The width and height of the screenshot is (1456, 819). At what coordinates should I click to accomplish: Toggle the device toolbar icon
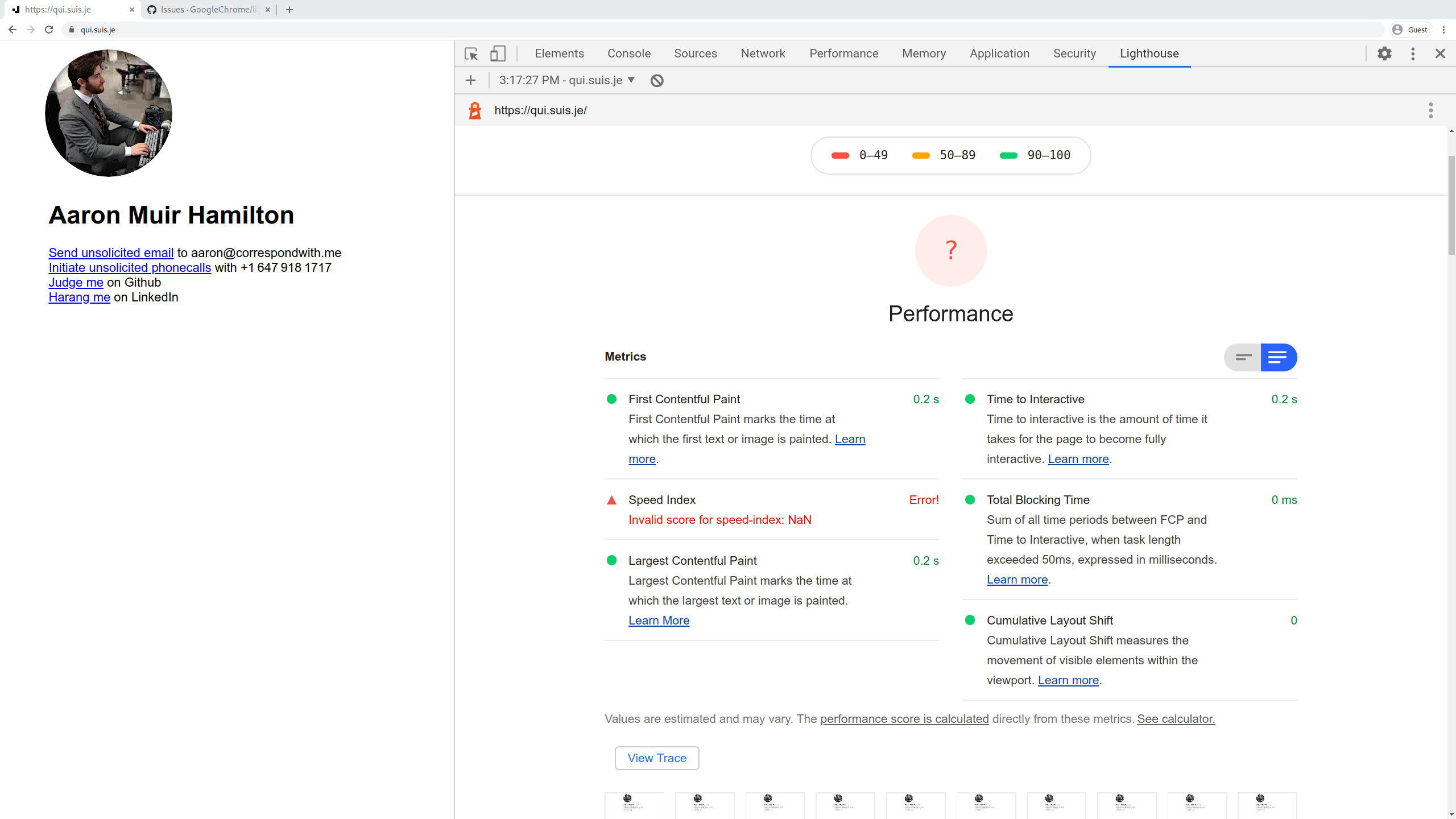click(x=498, y=53)
